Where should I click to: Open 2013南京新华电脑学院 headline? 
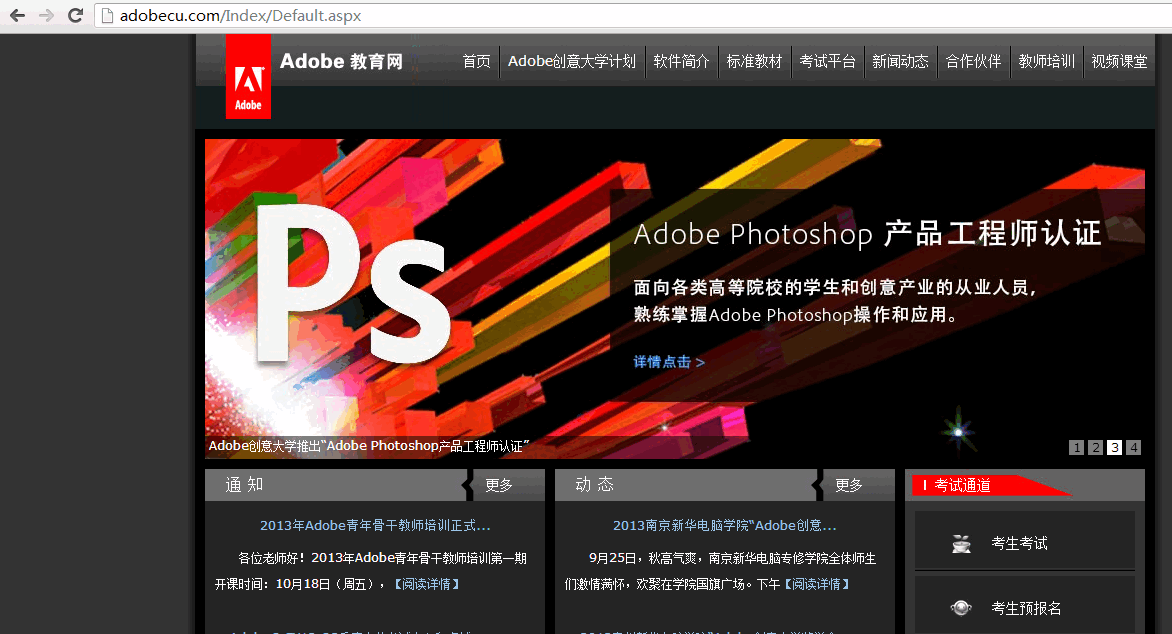point(725,526)
